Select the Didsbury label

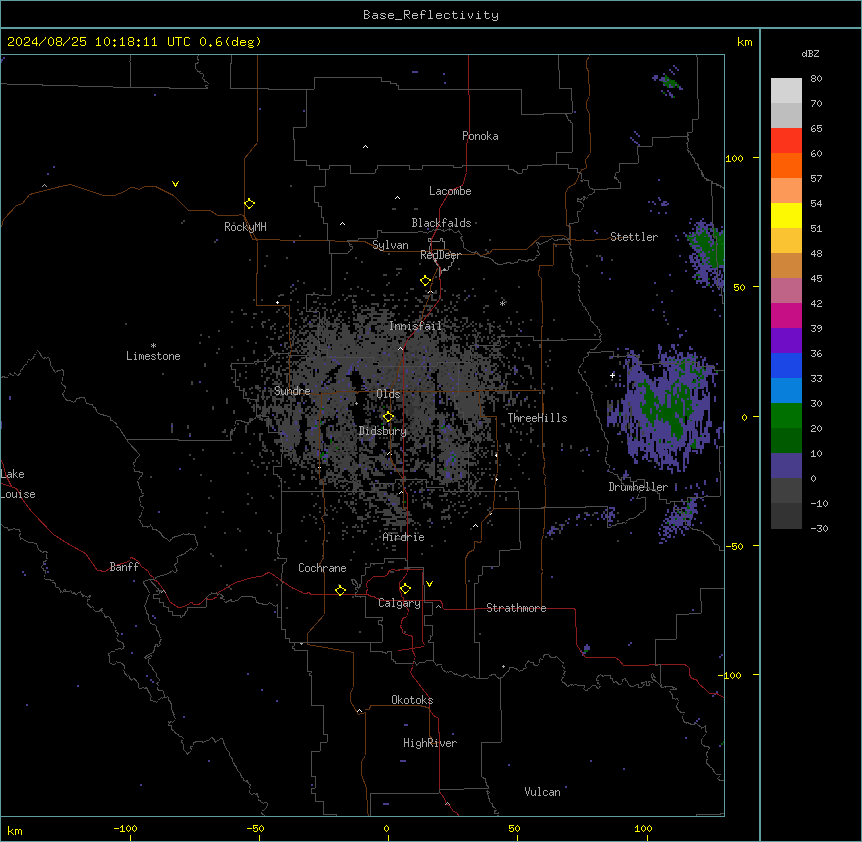383,431
